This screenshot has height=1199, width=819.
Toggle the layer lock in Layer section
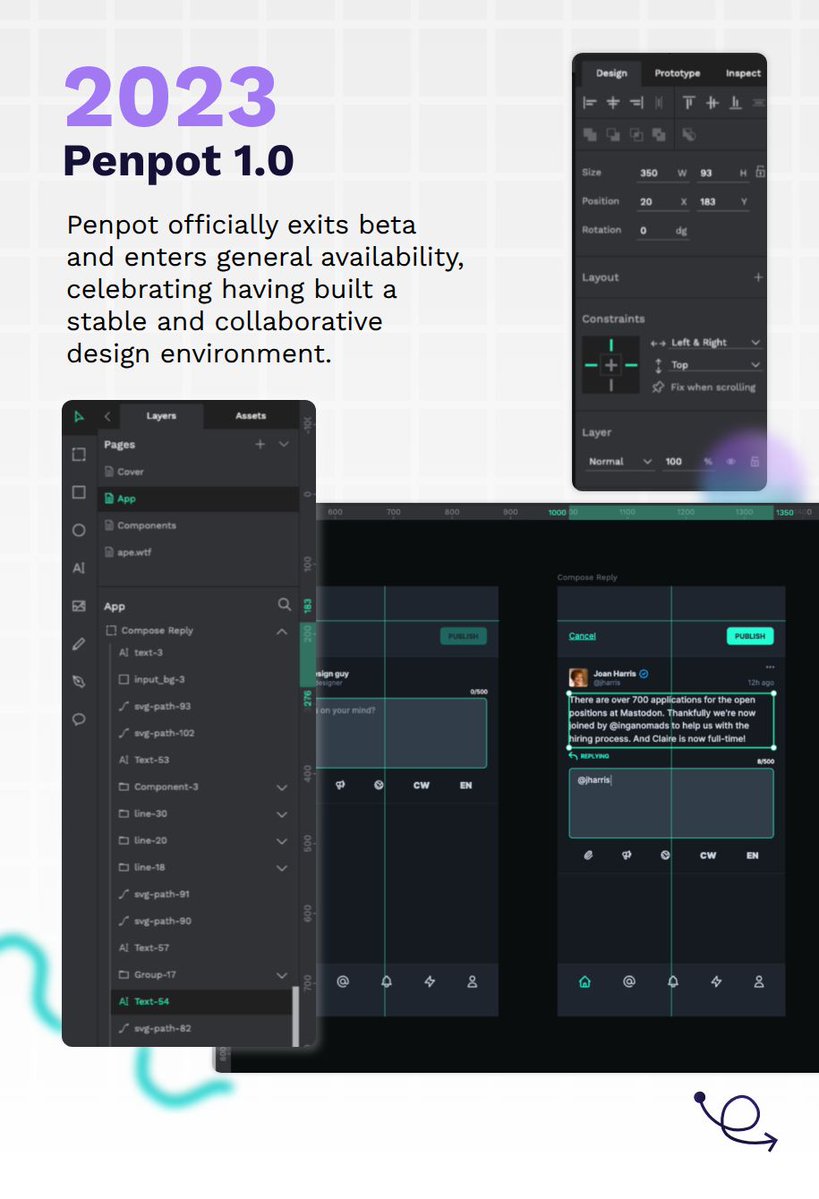(755, 461)
